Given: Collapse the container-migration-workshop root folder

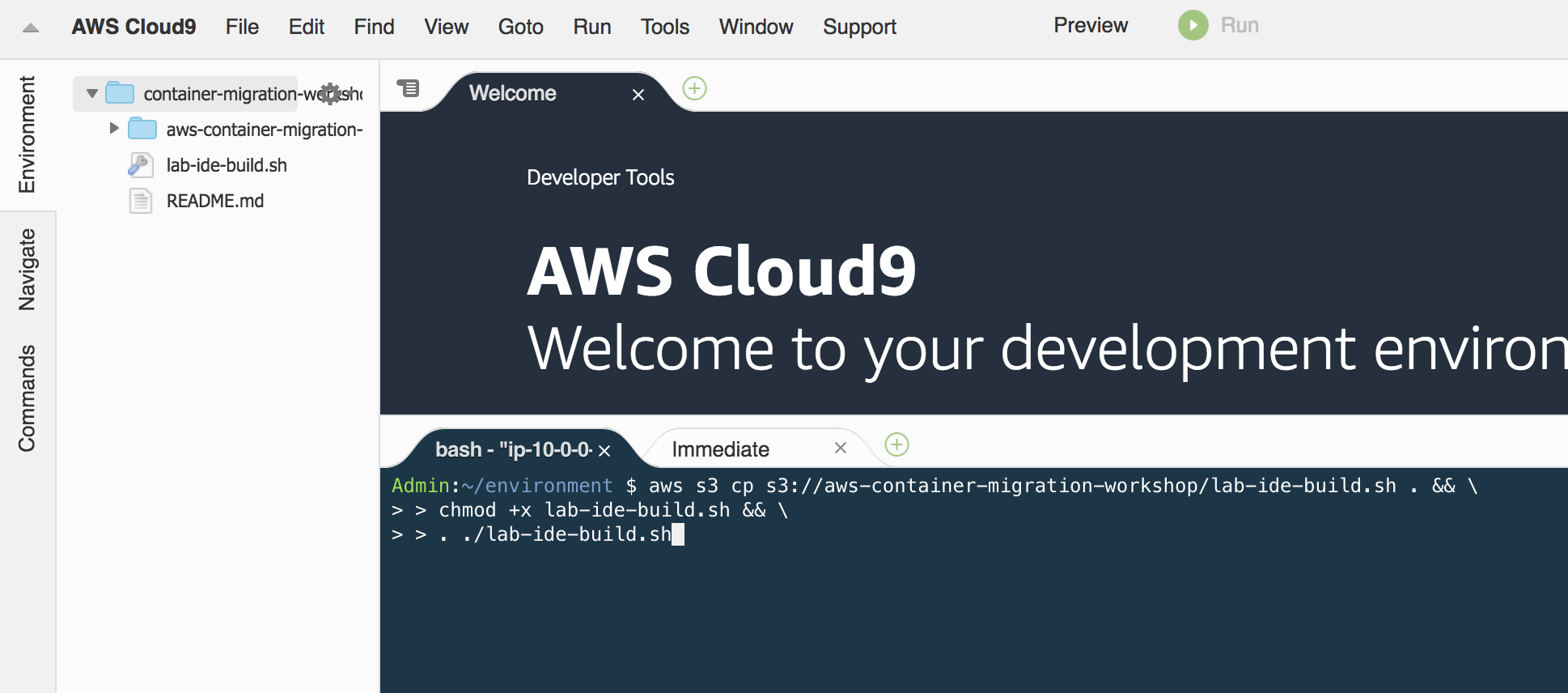Looking at the screenshot, I should tap(92, 94).
